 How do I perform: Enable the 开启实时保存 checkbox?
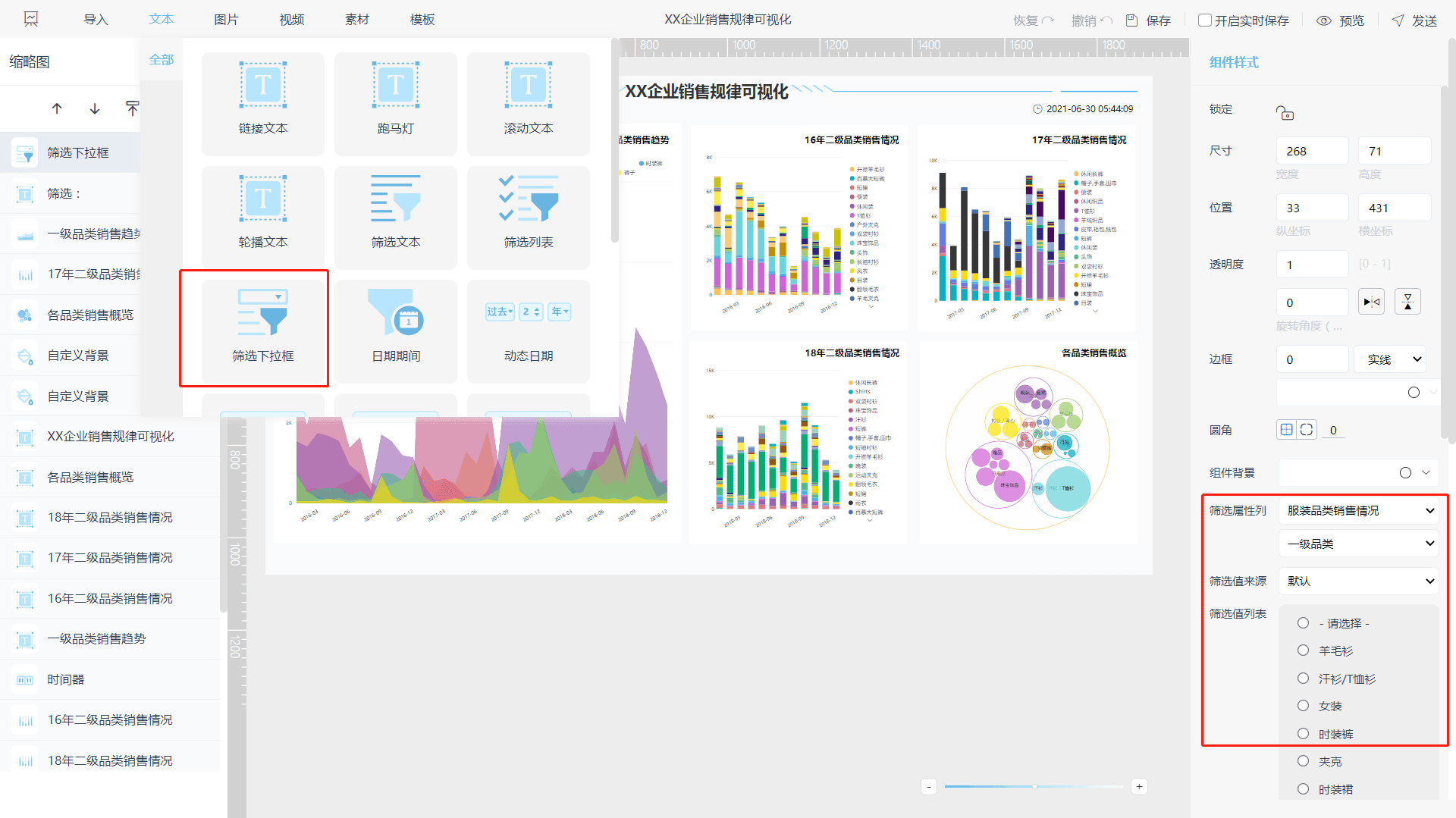[1204, 20]
